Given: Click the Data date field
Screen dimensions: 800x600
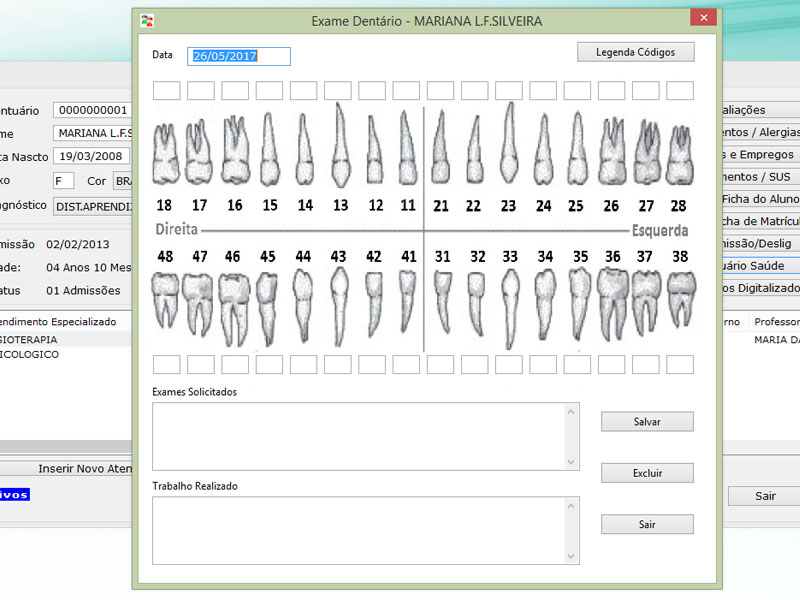Looking at the screenshot, I should point(239,56).
